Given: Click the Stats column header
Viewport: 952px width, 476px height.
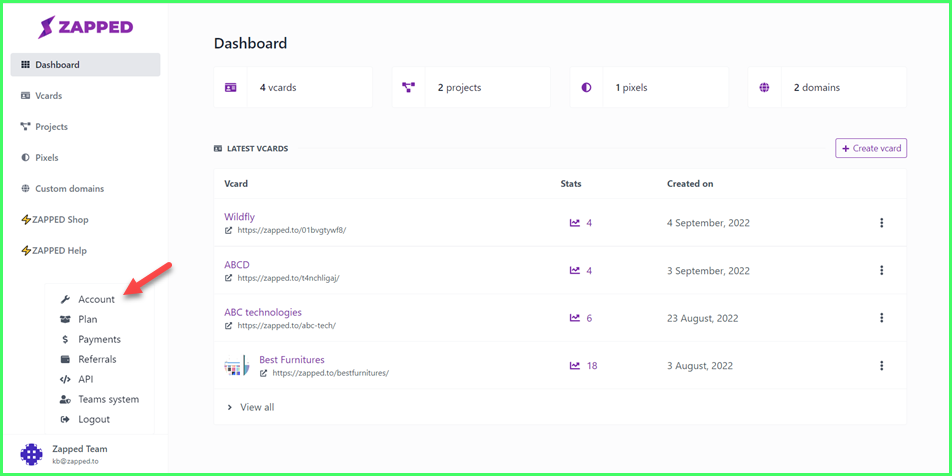Looking at the screenshot, I should 571,183.
